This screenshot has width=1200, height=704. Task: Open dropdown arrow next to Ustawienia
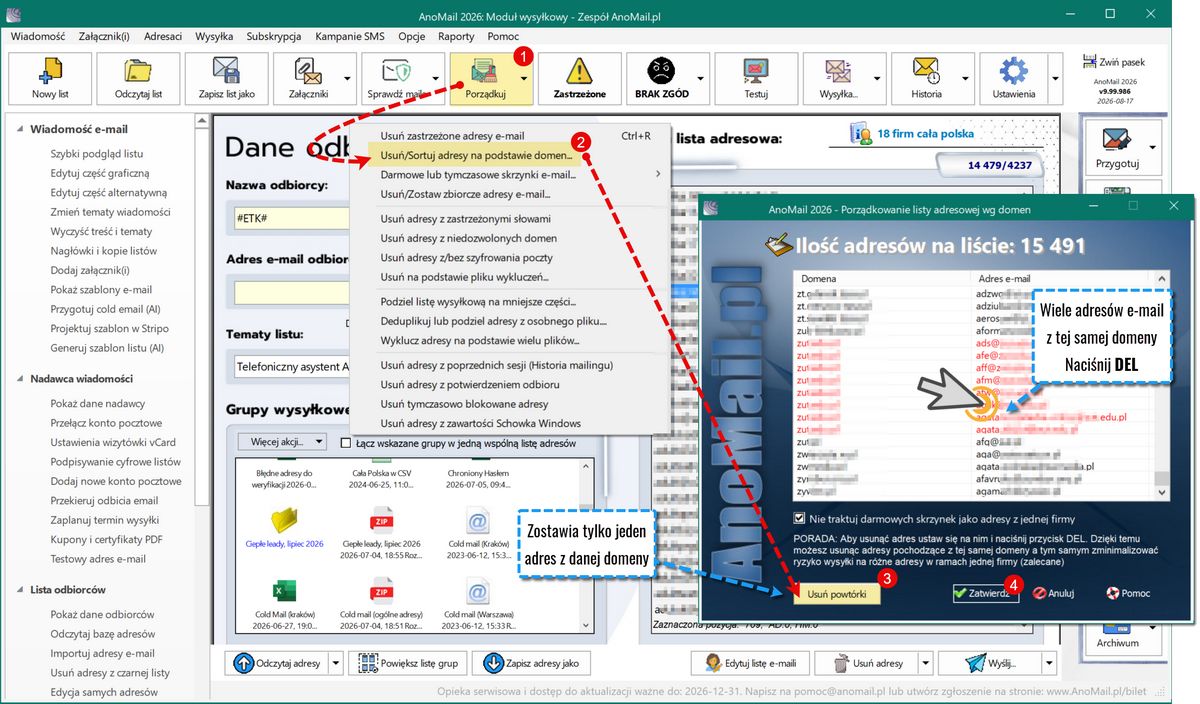point(1055,78)
